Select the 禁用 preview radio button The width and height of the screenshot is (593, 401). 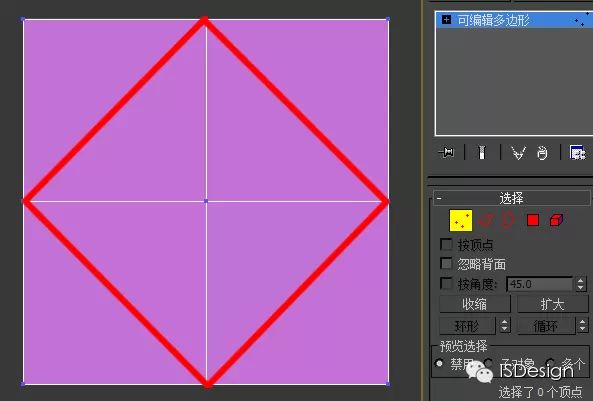tap(439, 364)
